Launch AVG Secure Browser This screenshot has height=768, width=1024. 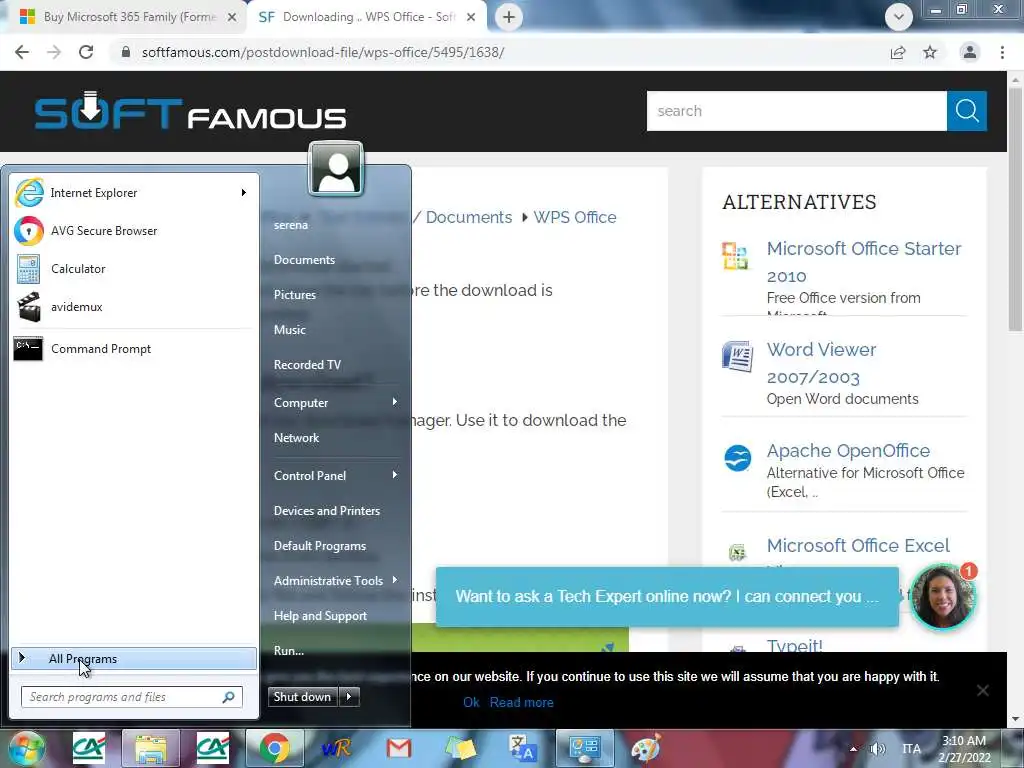(x=104, y=231)
